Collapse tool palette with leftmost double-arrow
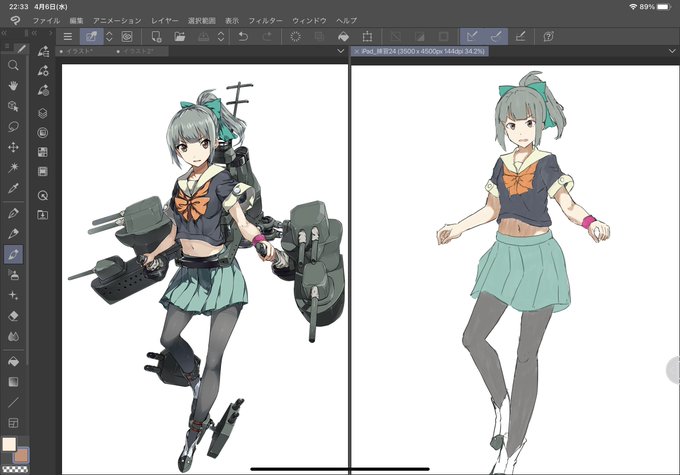 tap(3, 33)
